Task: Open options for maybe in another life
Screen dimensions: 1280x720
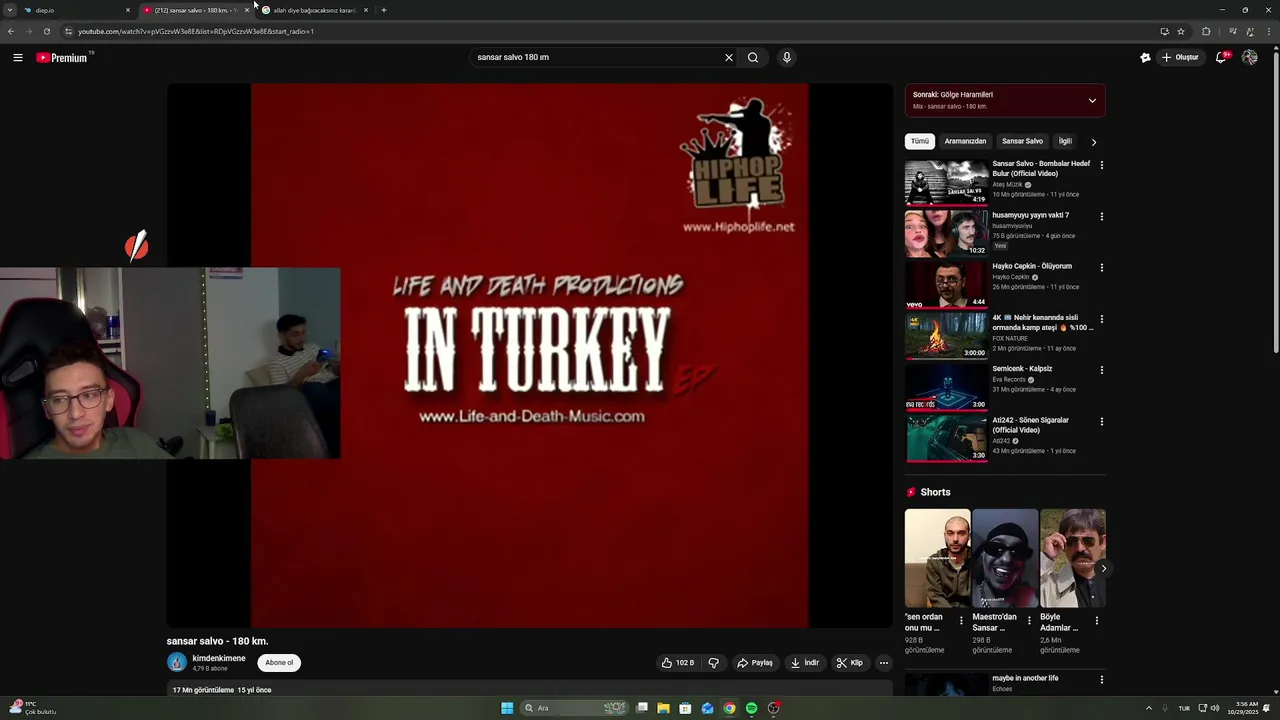Action: 1102,680
